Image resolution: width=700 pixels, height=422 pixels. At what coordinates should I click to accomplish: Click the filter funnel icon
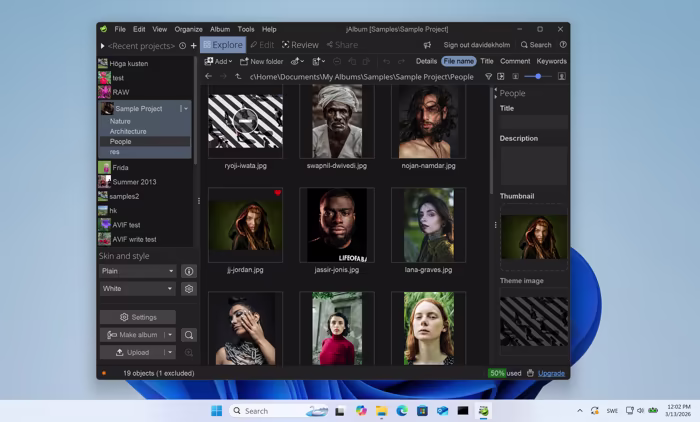(488, 76)
